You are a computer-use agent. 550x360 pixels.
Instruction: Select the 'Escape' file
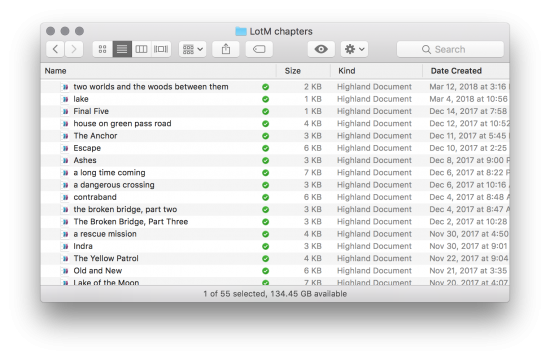pos(275,148)
